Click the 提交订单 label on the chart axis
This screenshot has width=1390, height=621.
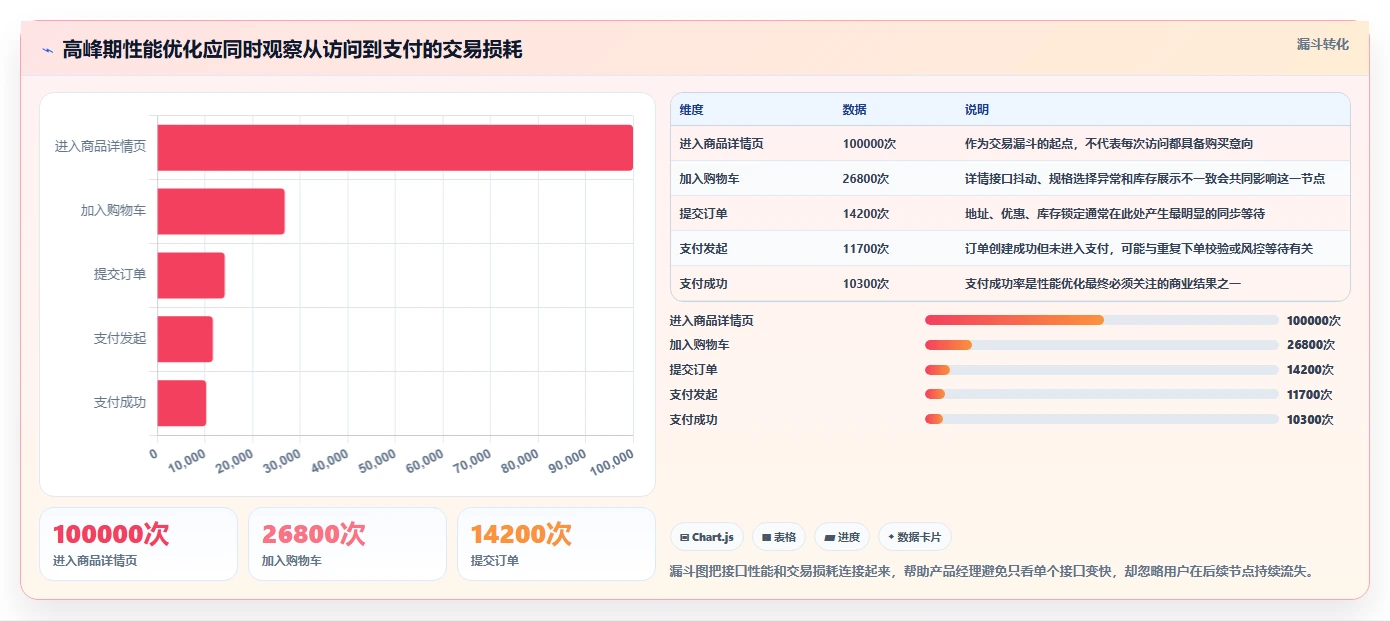tap(120, 275)
